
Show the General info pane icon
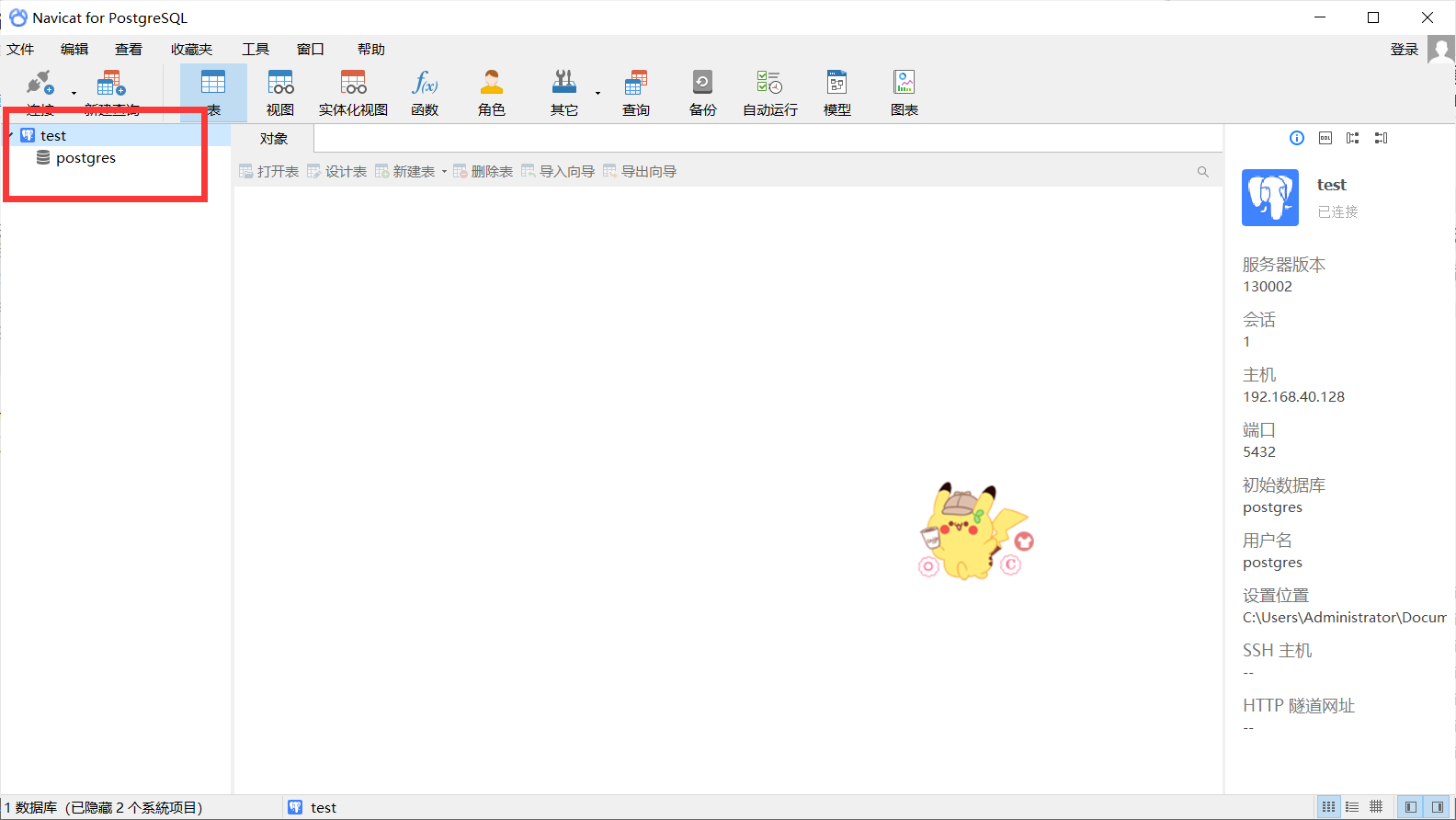point(1297,138)
